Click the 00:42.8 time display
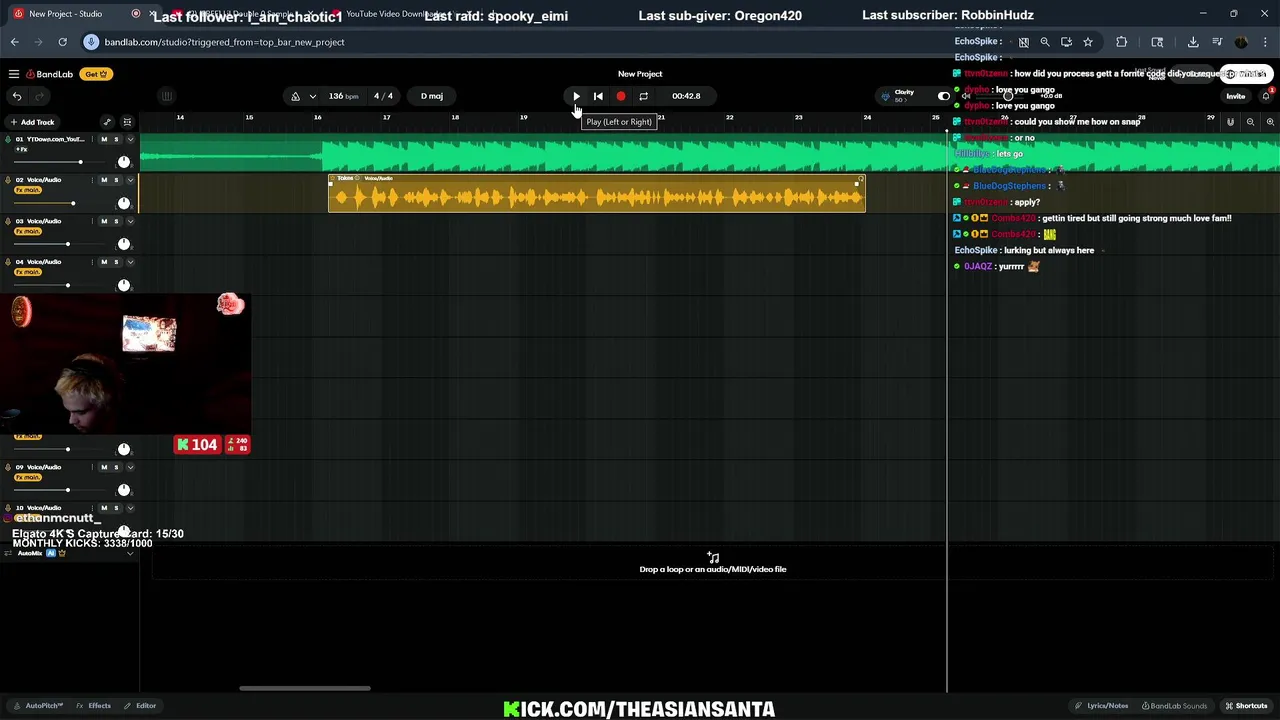Screen dimensions: 1280x720 (x=686, y=96)
